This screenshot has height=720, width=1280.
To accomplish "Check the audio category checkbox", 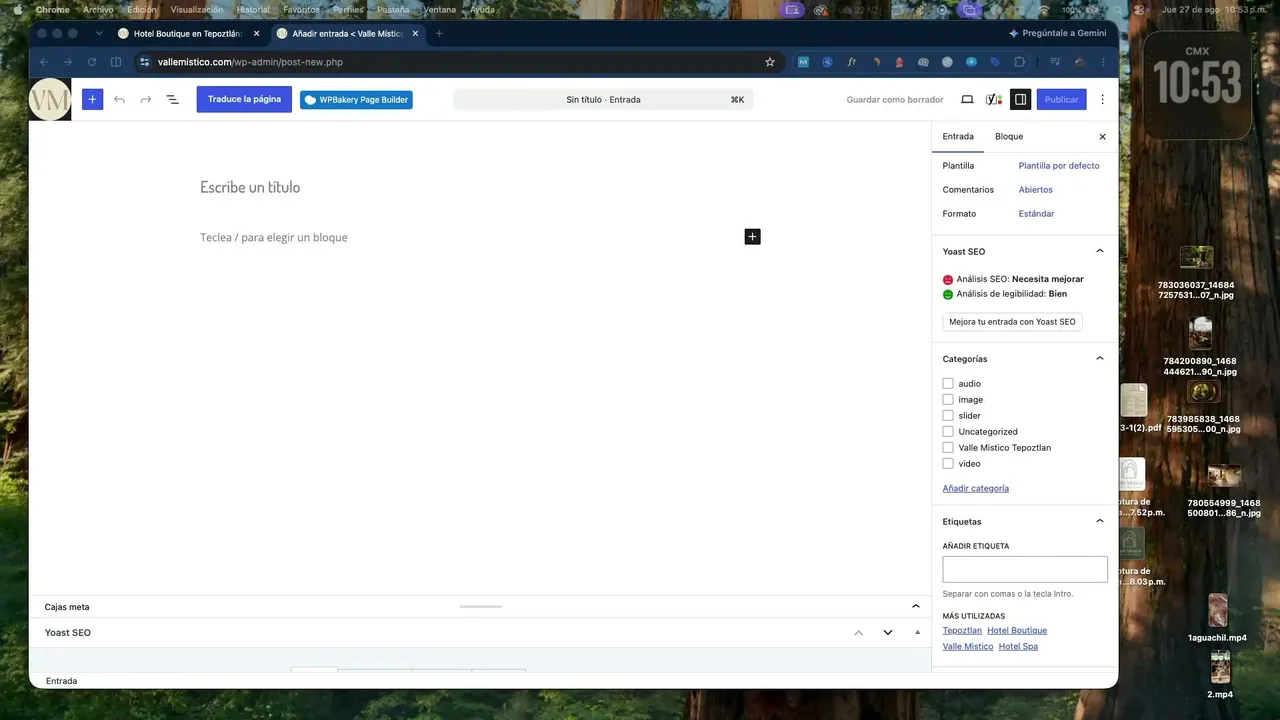I will [948, 384].
